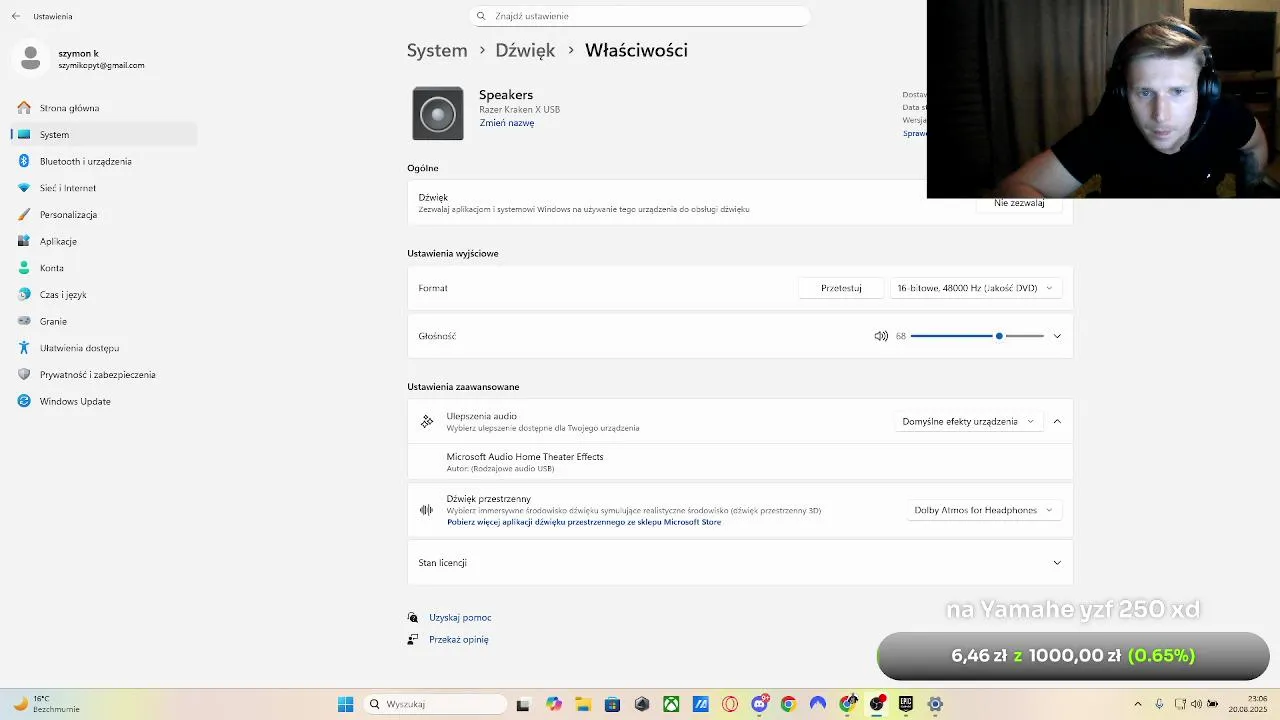The image size is (1280, 720).
Task: Open the Xbox app from the taskbar
Action: [671, 704]
